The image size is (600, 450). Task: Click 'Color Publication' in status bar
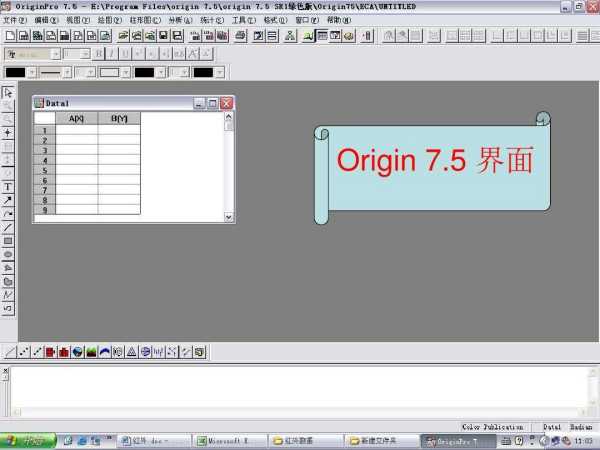tap(492, 427)
